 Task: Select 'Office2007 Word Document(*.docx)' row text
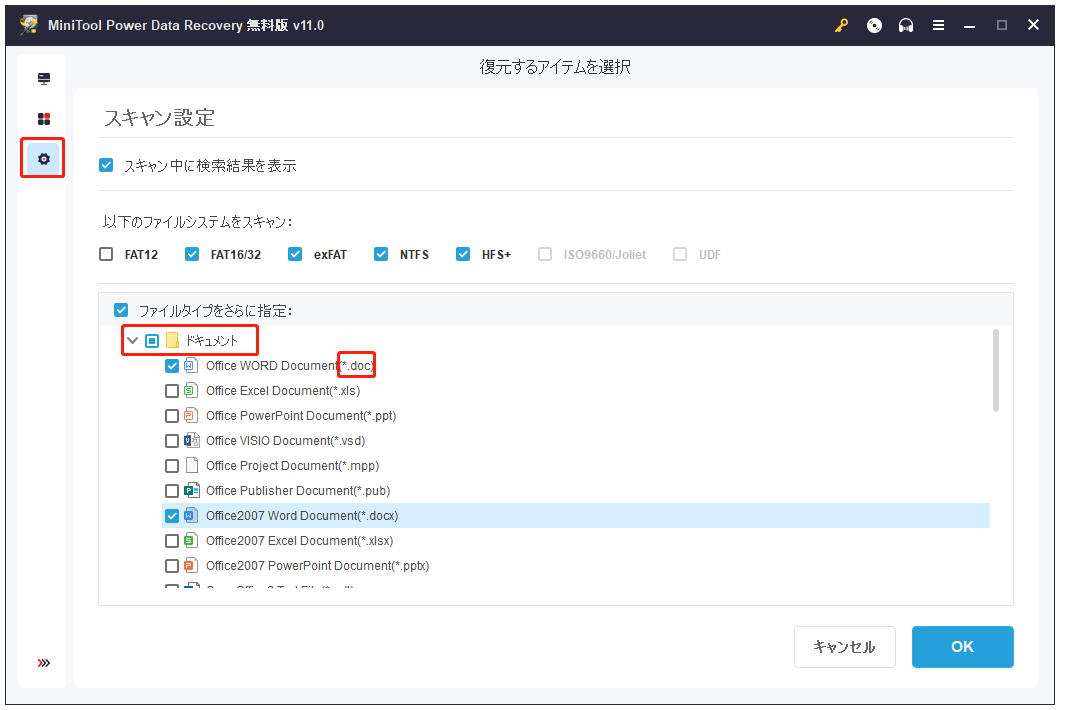point(302,516)
